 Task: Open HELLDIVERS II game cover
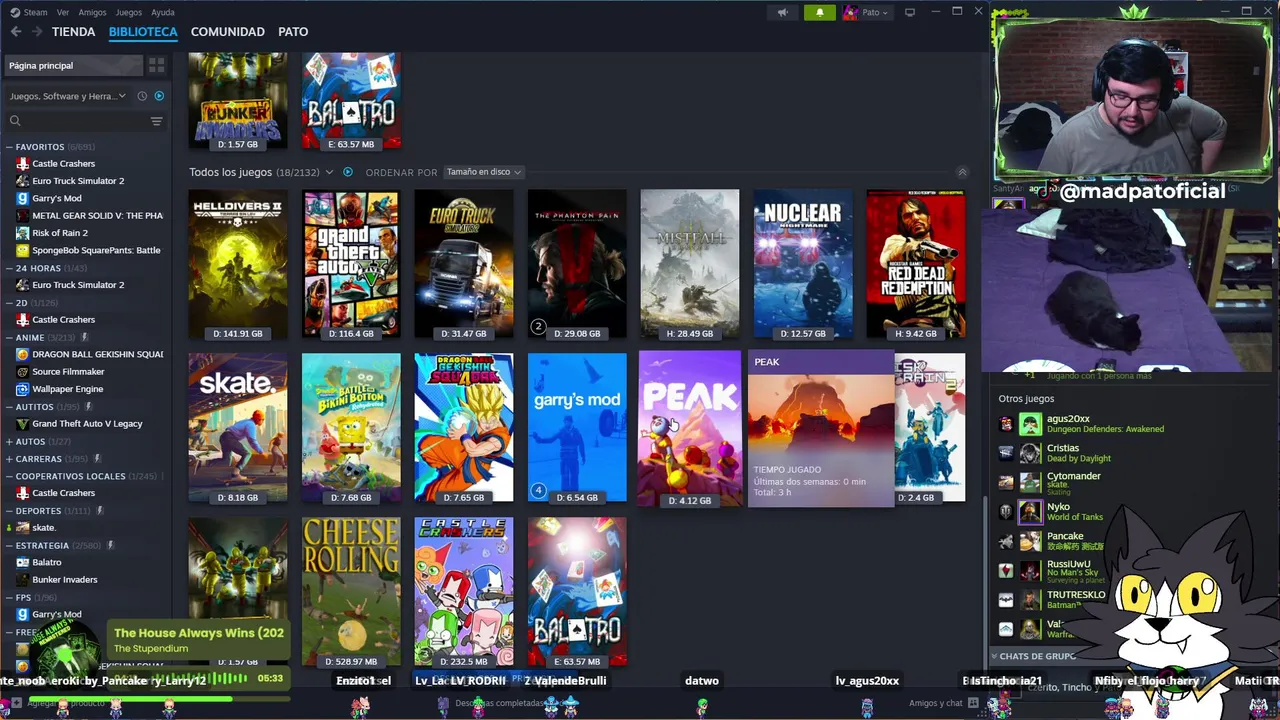coord(238,264)
